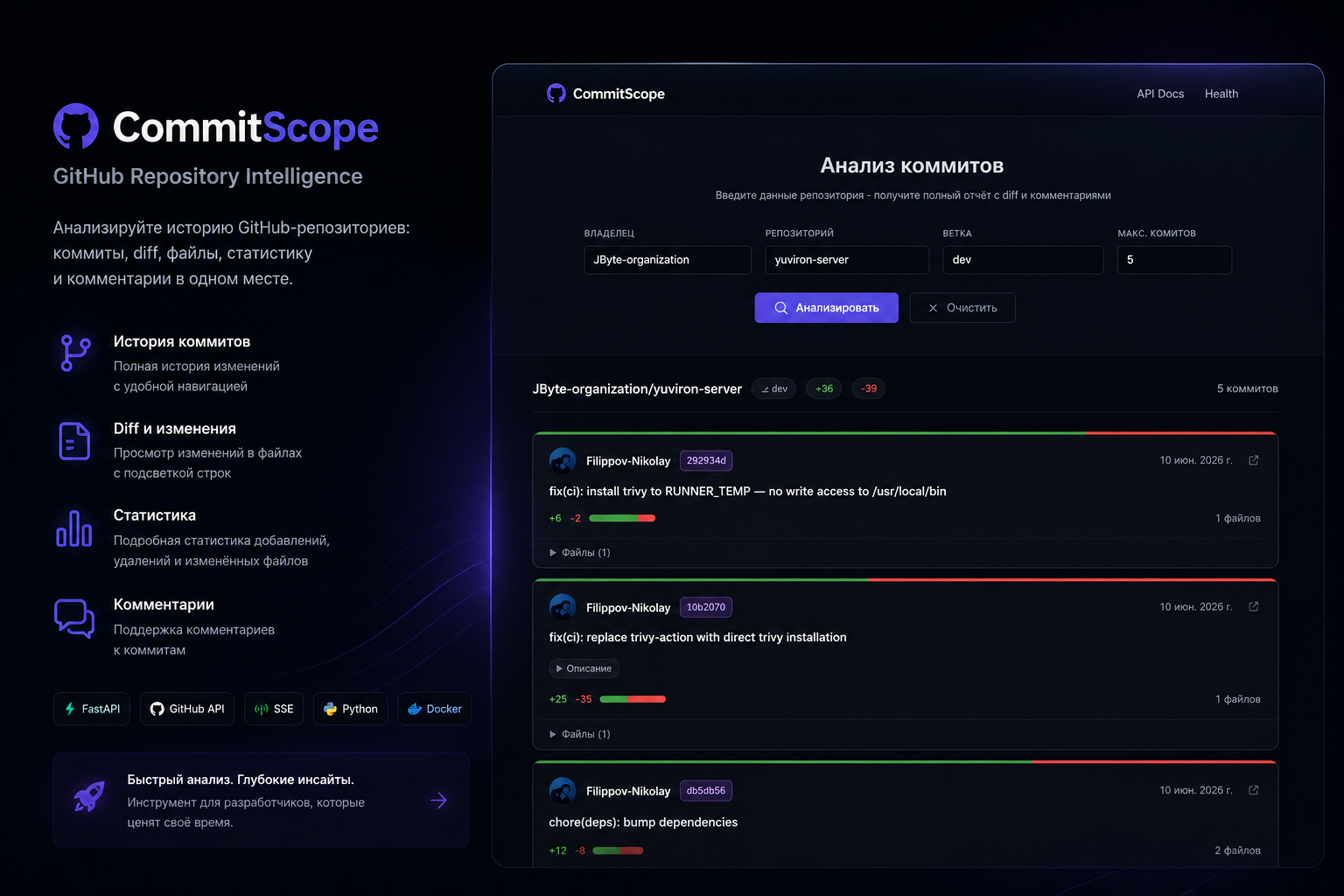Screen dimensions: 1344x896
Task: Click the Анализ коммитов heading
Action: click(x=912, y=165)
